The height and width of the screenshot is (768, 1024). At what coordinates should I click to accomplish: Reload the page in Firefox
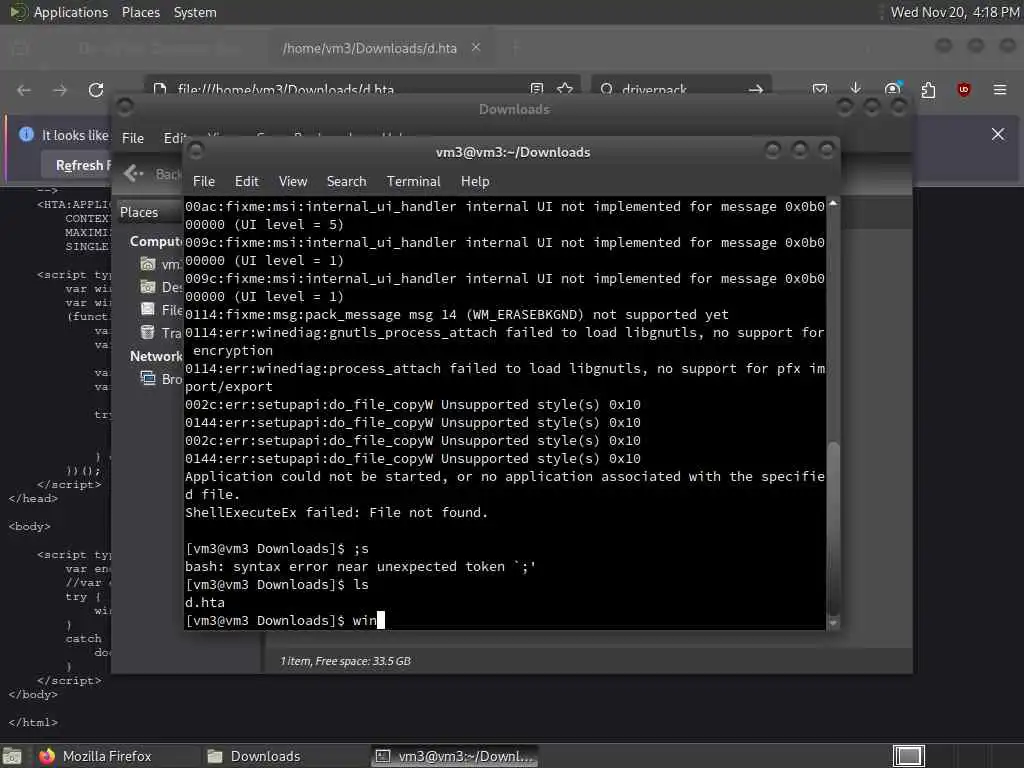(96, 90)
